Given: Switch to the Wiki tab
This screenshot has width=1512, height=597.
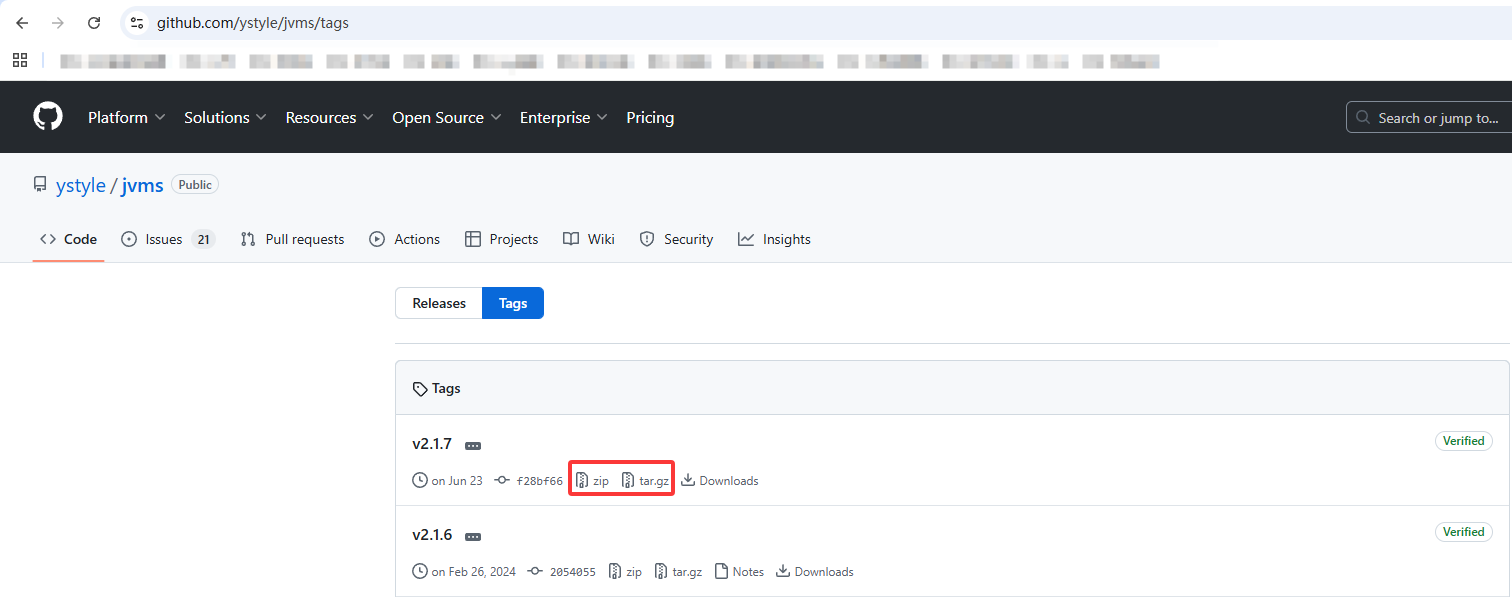Looking at the screenshot, I should (x=589, y=239).
